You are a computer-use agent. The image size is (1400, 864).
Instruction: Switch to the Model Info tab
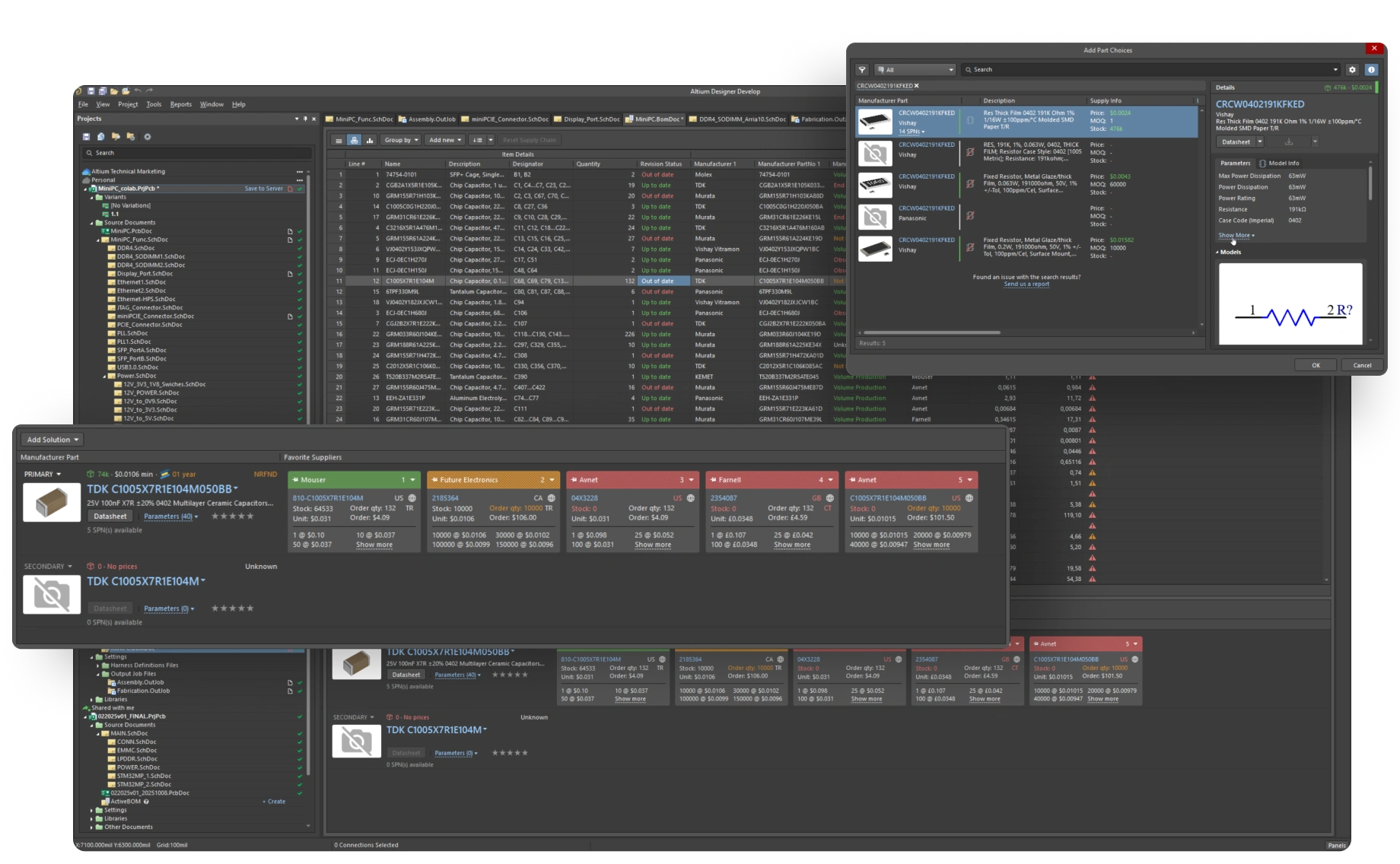(x=1283, y=163)
